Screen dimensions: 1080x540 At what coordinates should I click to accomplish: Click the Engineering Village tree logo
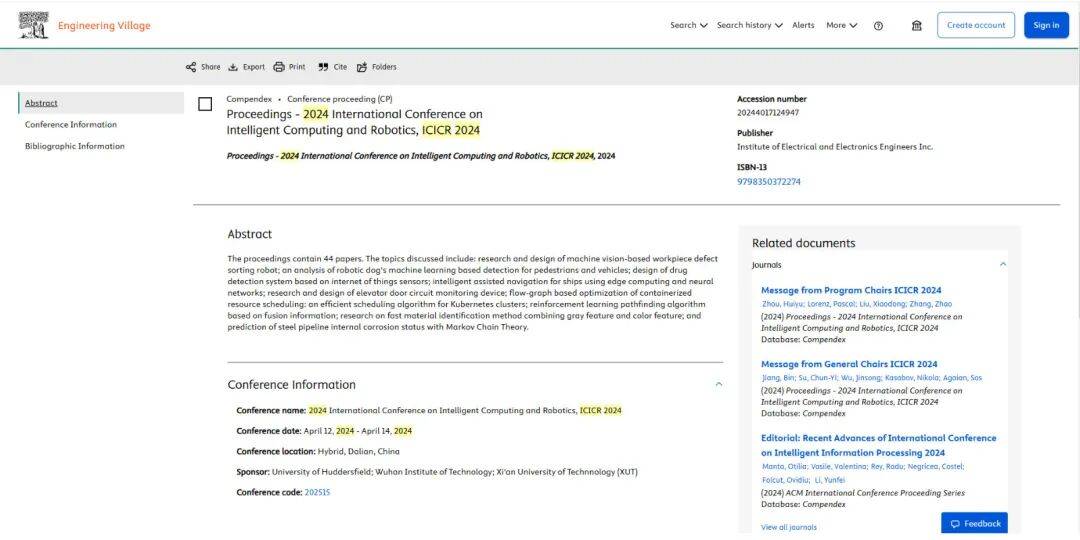33,25
